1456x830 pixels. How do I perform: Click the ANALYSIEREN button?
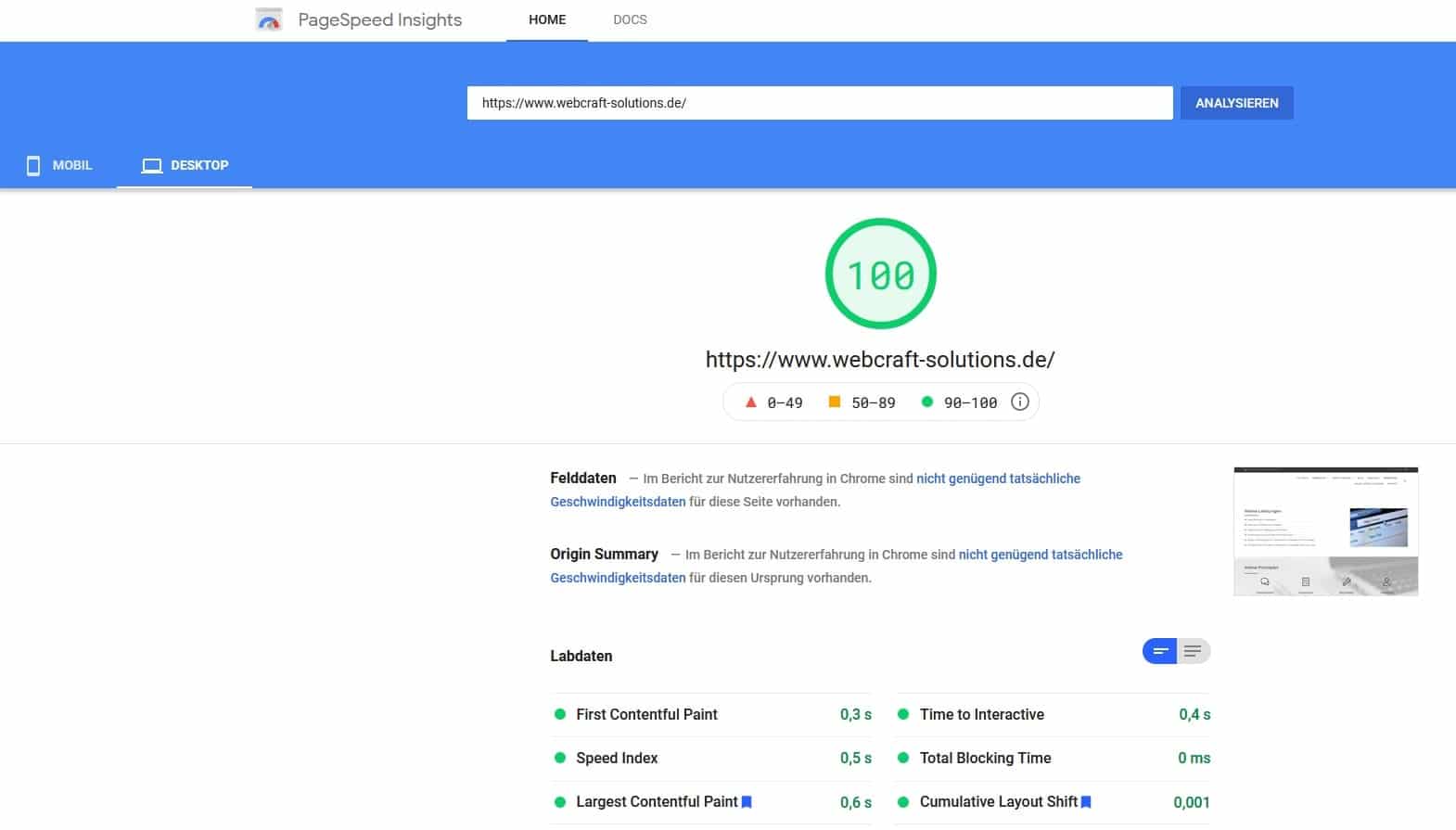point(1236,103)
